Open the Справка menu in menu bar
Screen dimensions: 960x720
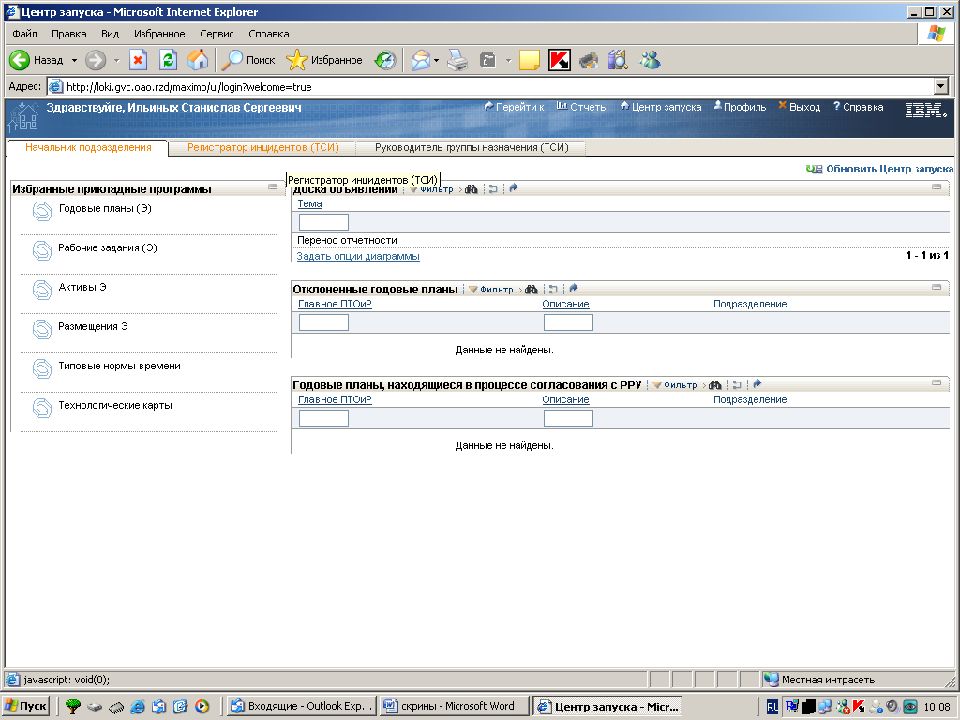(x=269, y=34)
